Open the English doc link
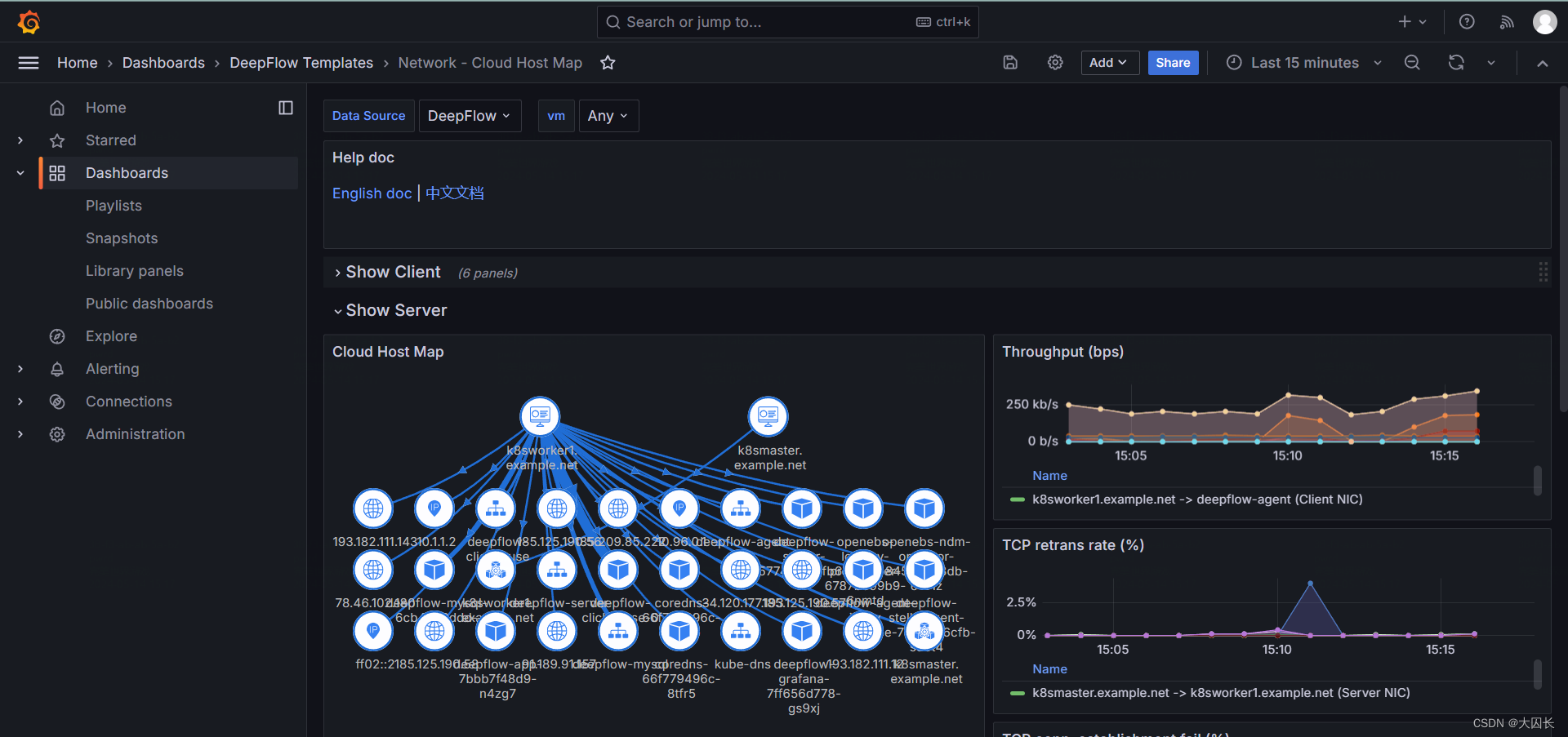Screen dimensions: 1568x737 pyautogui.click(x=372, y=193)
